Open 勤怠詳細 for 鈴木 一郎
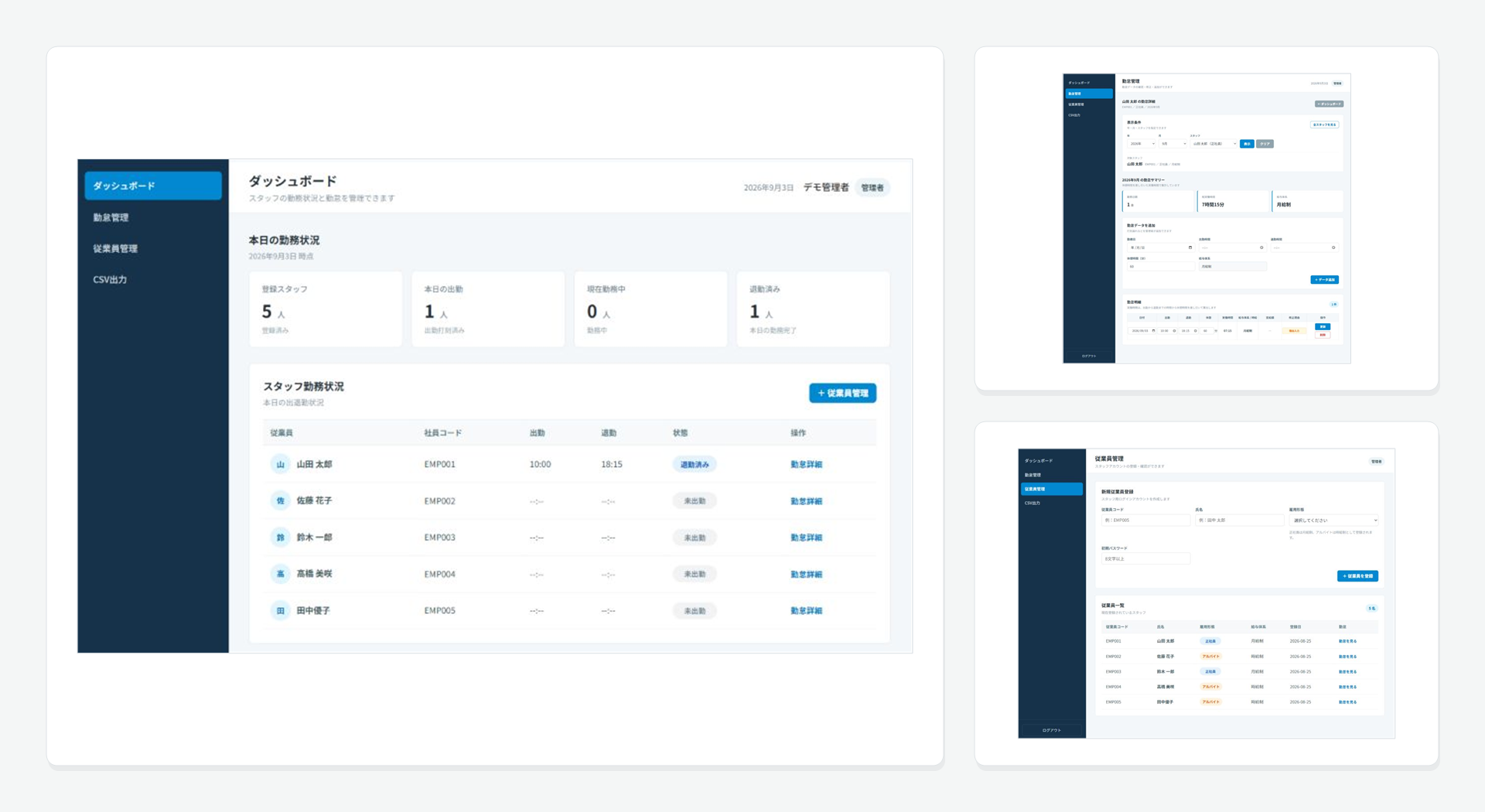The height and width of the screenshot is (812, 1485). point(806,537)
